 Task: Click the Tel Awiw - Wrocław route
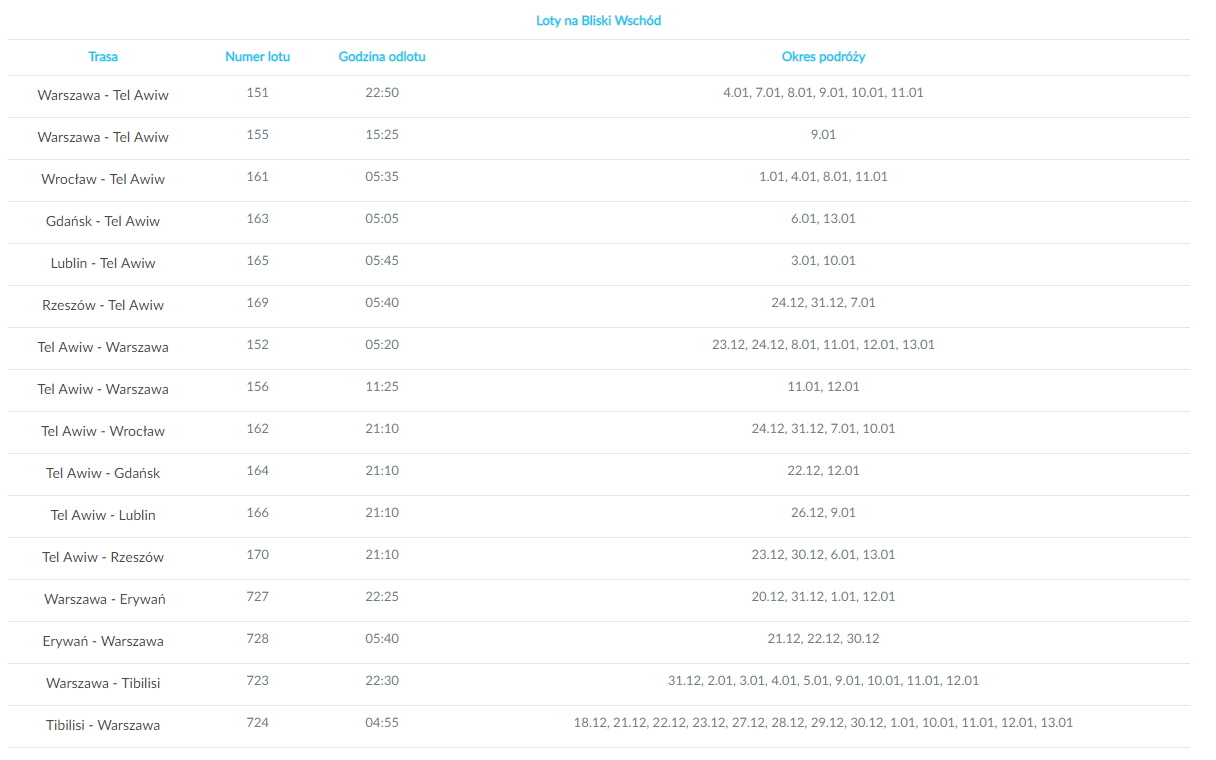103,432
